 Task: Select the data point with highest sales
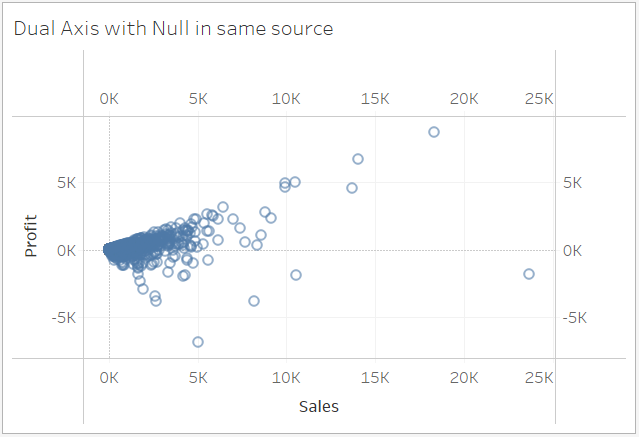[529, 274]
